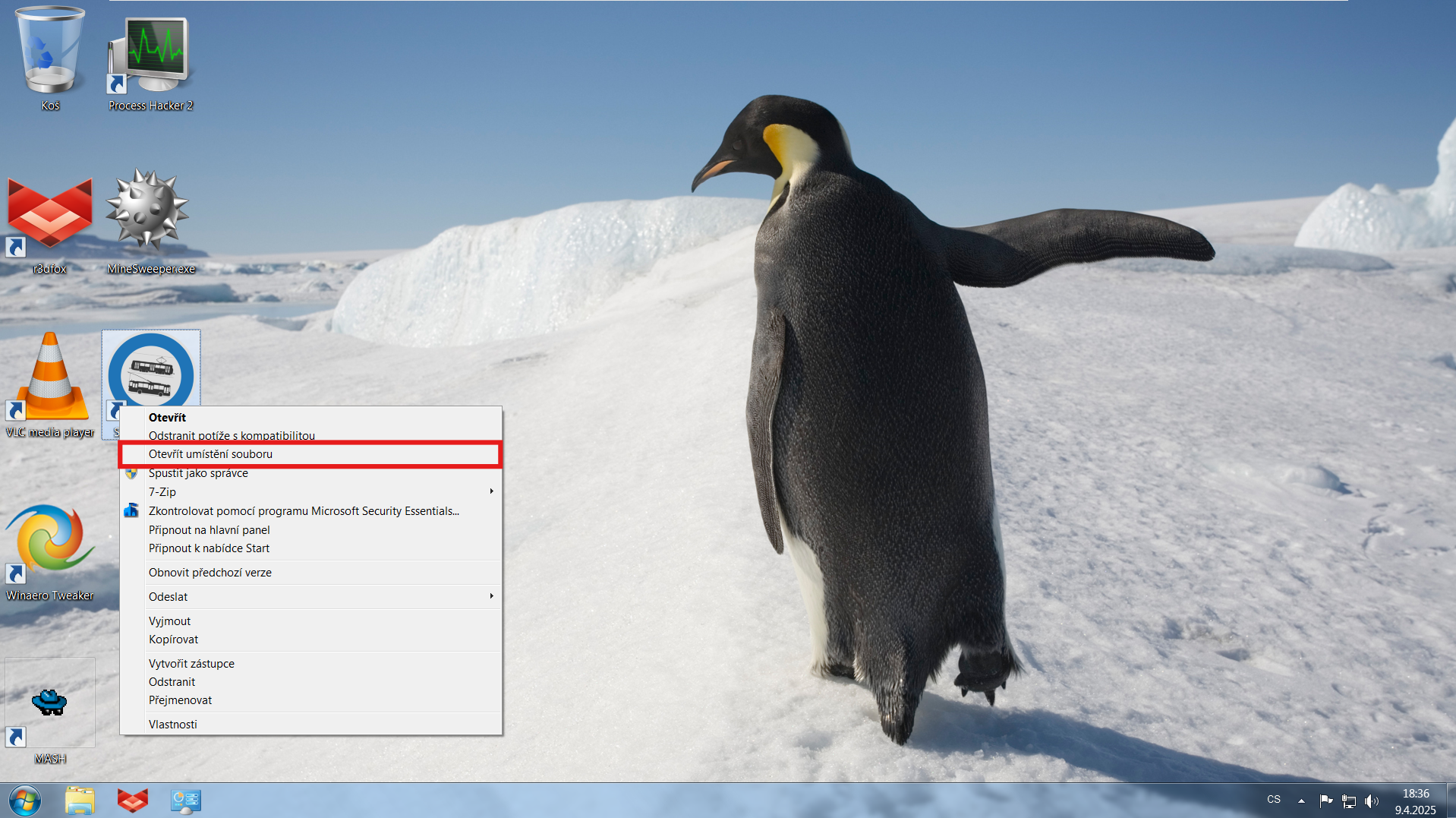Screen dimensions: 1456x818
Task: Click the CS language indicator
Action: click(1274, 800)
